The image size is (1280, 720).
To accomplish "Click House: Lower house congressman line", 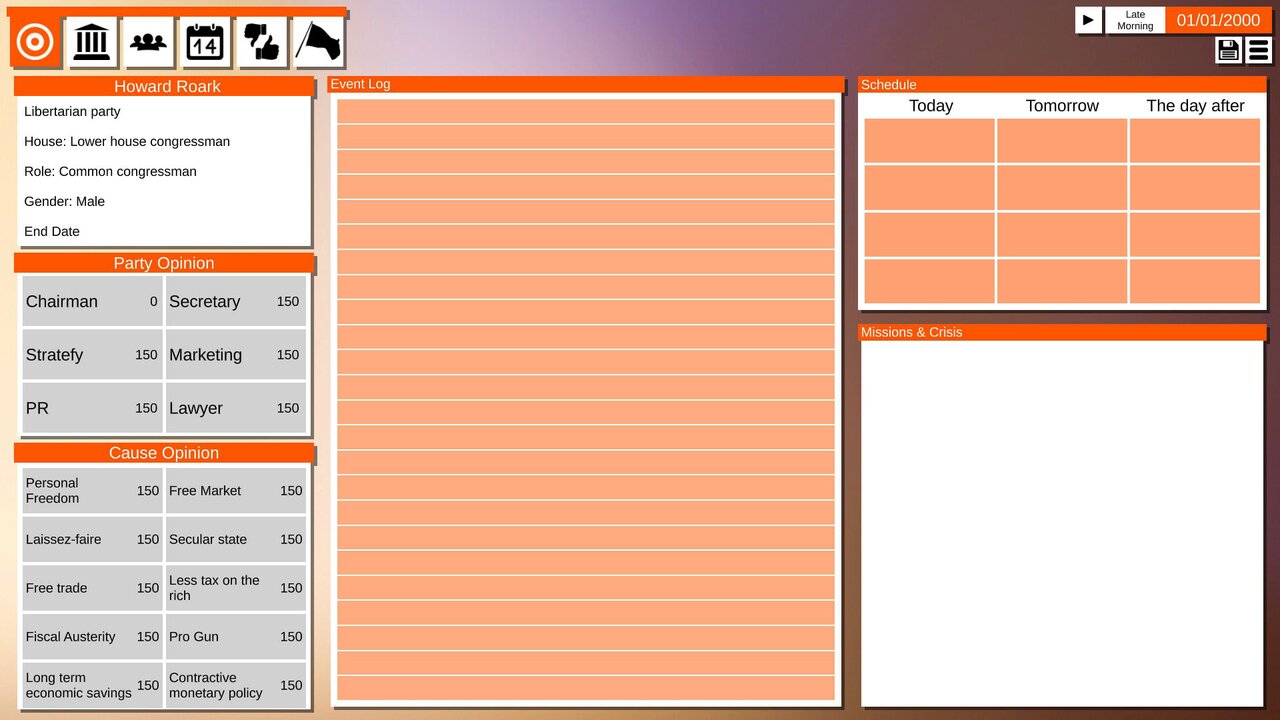I will pyautogui.click(x=127, y=141).
